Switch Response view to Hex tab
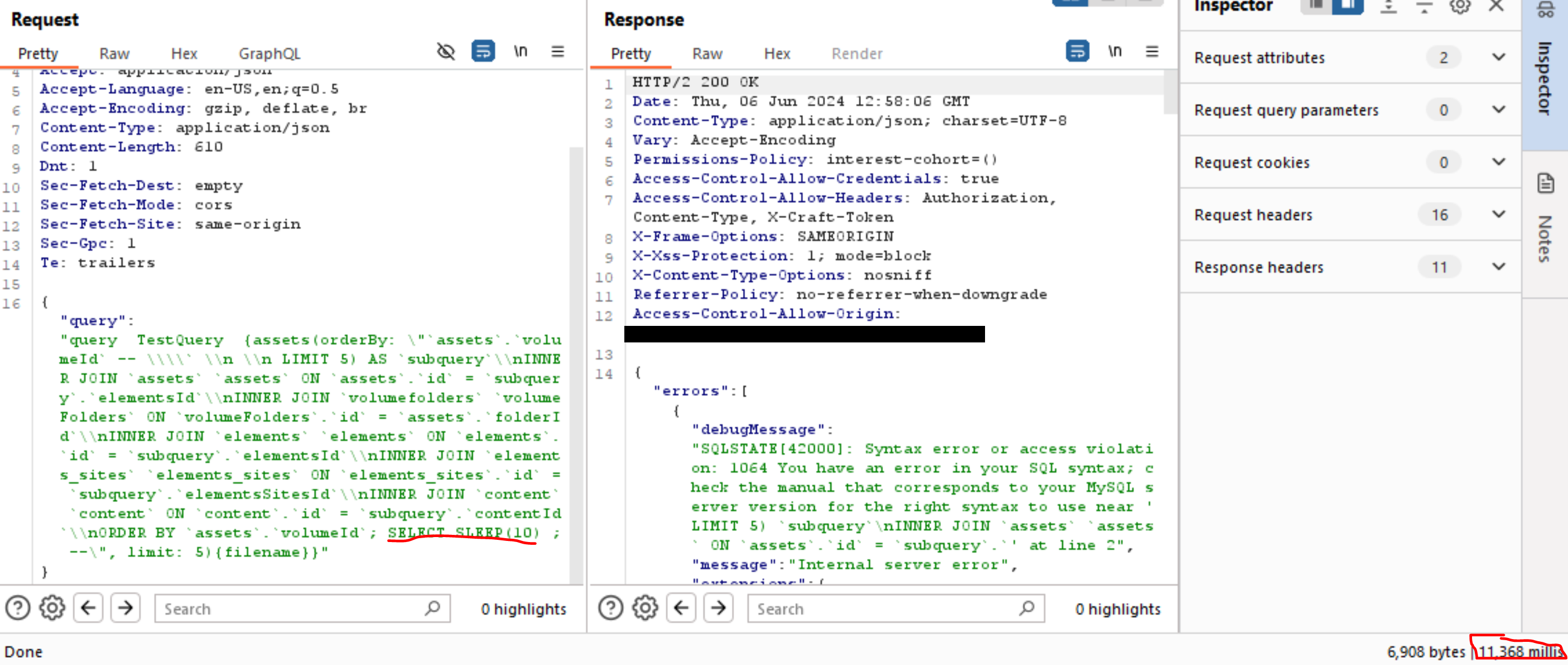Image resolution: width=1568 pixels, height=665 pixels. [x=777, y=54]
